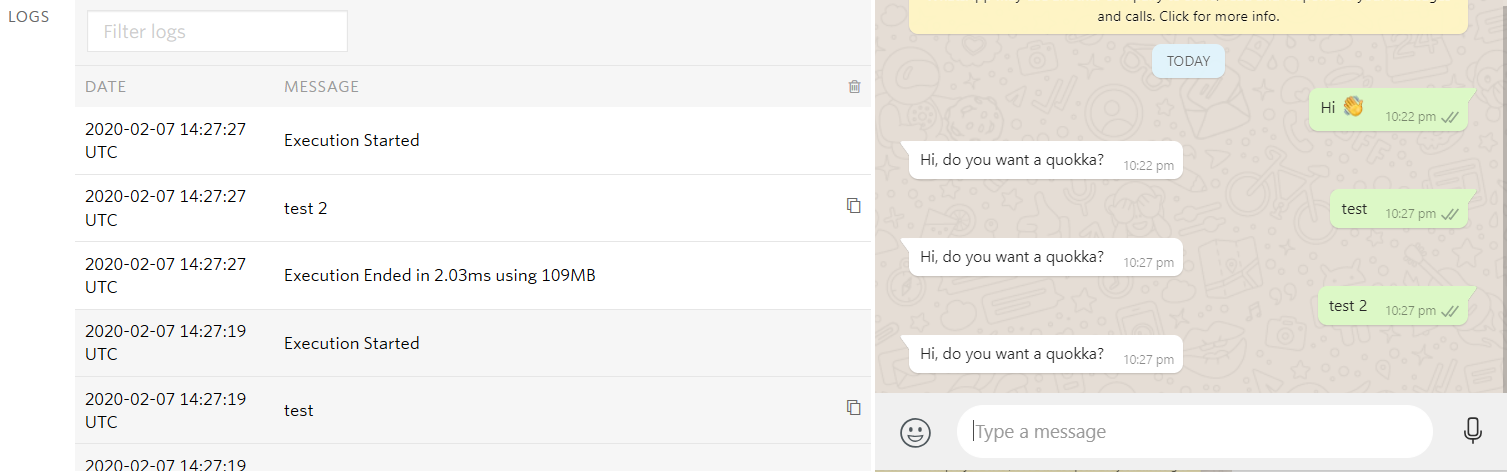
Task: Click the MESSAGE column header
Action: (x=321, y=87)
